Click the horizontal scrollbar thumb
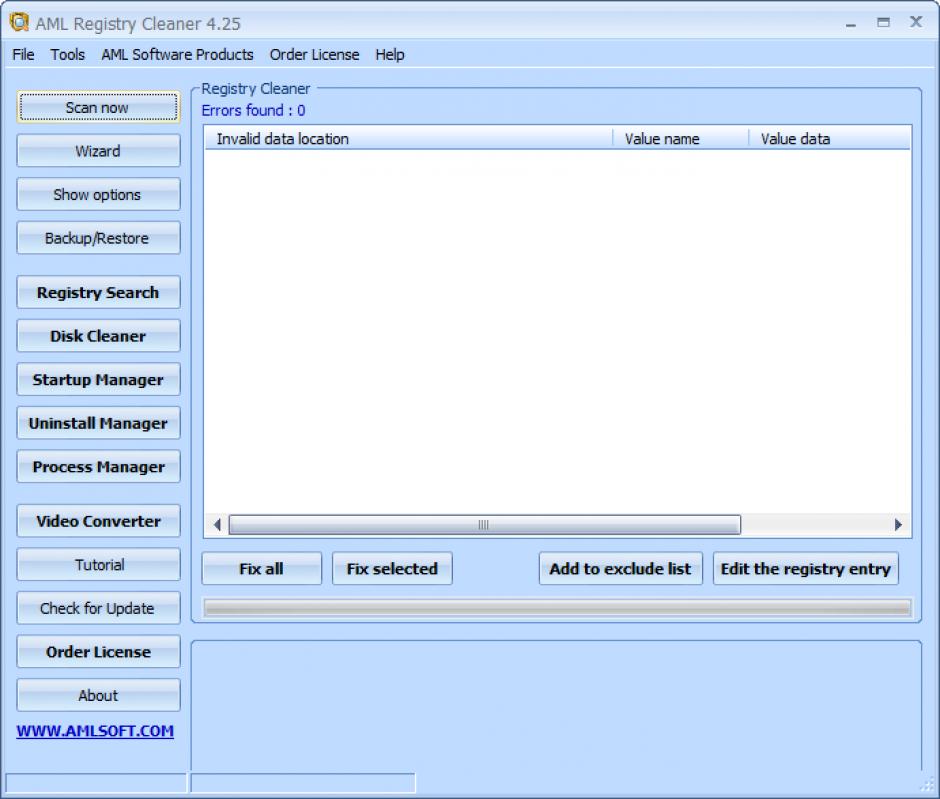The image size is (940, 799). [484, 525]
